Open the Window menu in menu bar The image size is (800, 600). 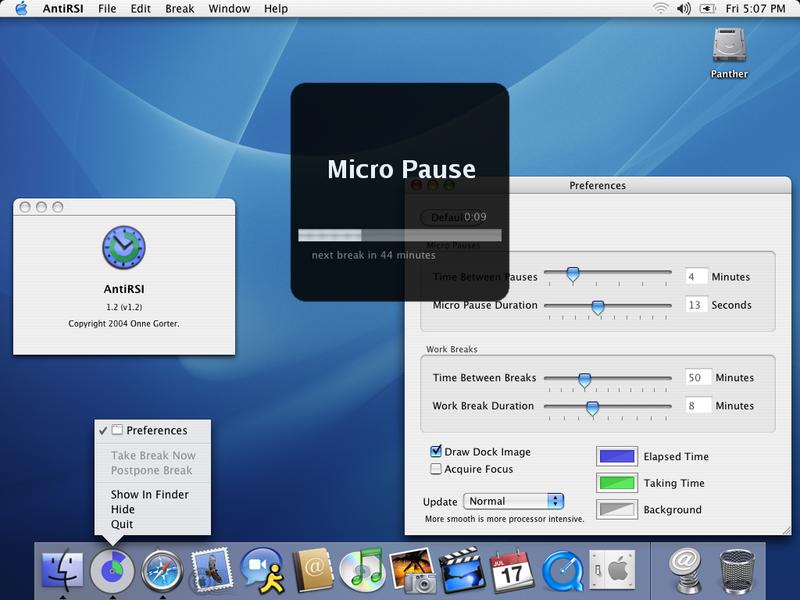(229, 9)
